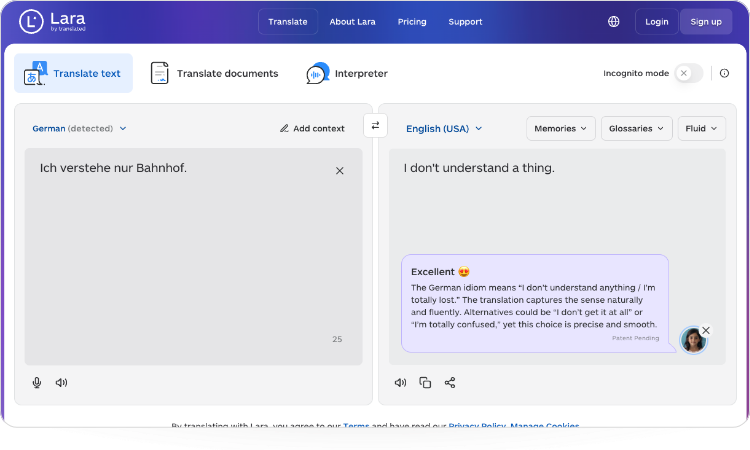Open the Pricing page

tap(412, 22)
